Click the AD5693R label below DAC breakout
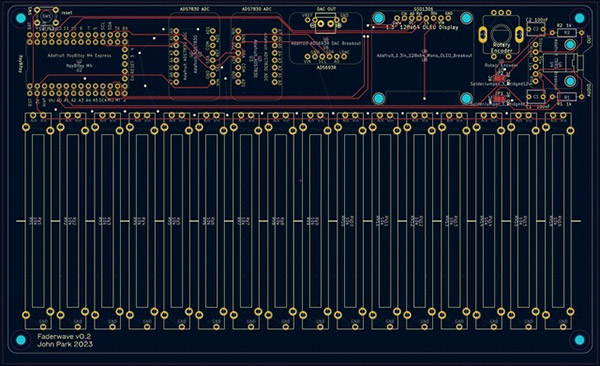The height and width of the screenshot is (366, 600). pyautogui.click(x=326, y=67)
